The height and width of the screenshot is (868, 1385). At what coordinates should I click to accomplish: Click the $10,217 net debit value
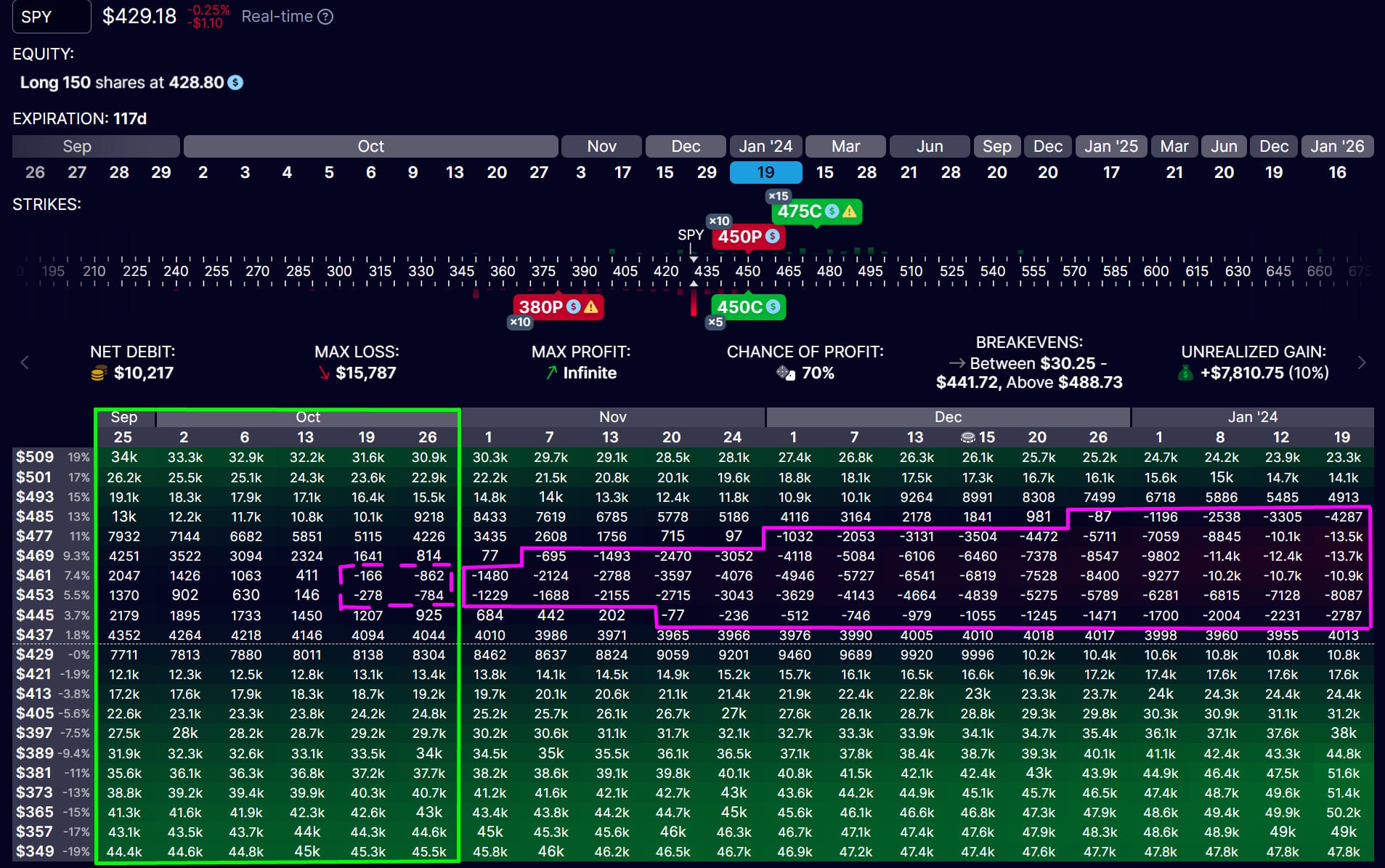[144, 373]
